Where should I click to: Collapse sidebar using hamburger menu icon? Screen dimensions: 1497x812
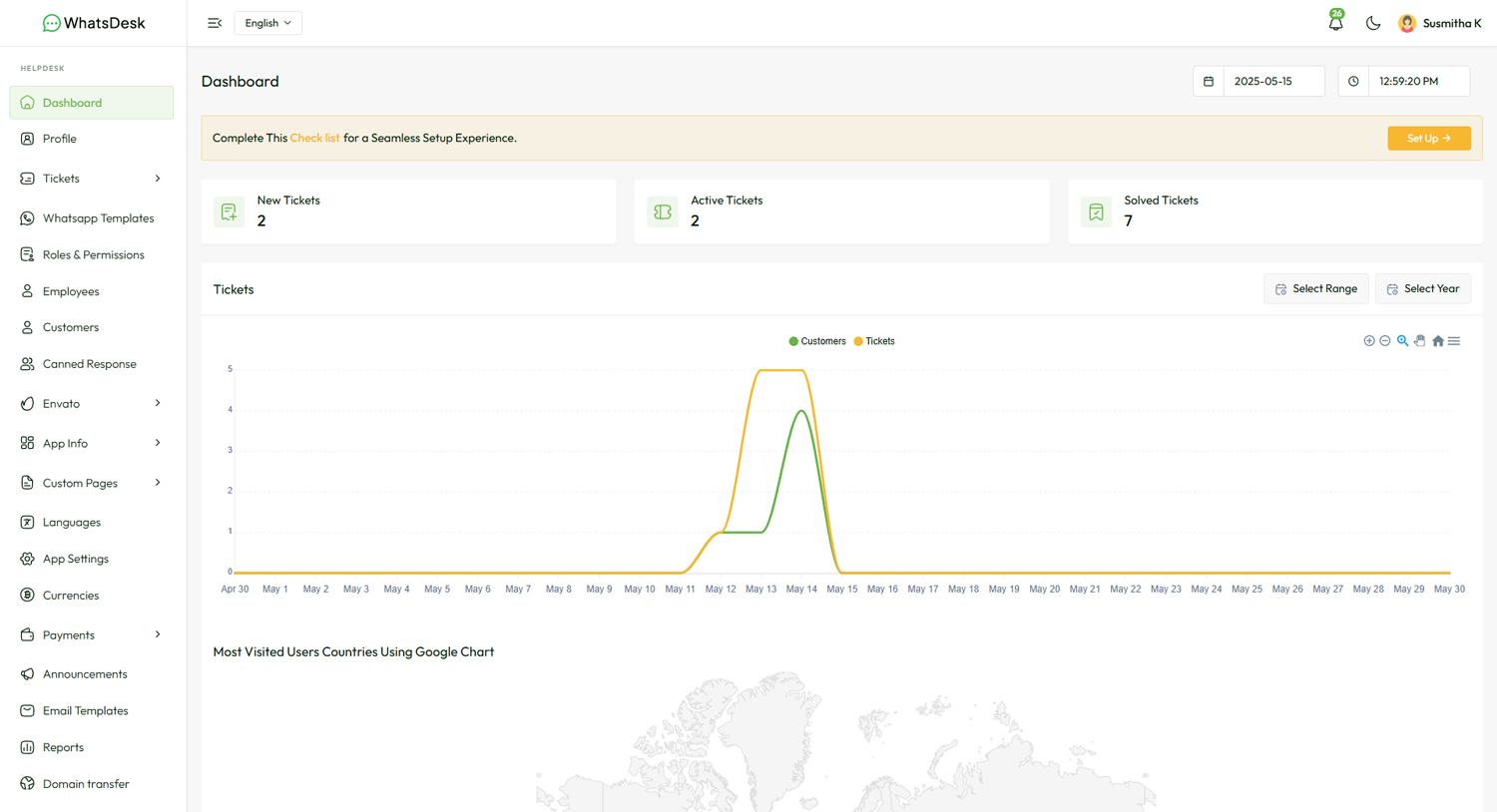coord(215,23)
